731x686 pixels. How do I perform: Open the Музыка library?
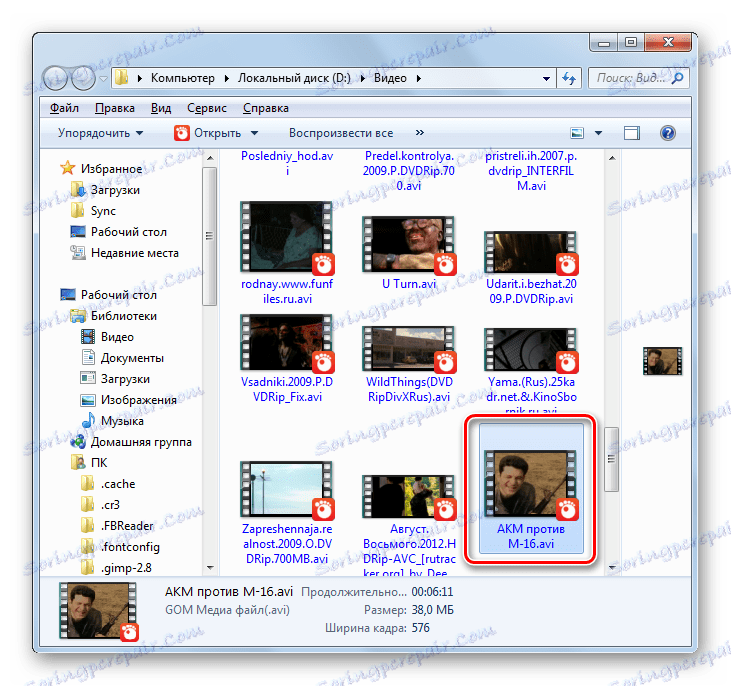pyautogui.click(x=112, y=421)
